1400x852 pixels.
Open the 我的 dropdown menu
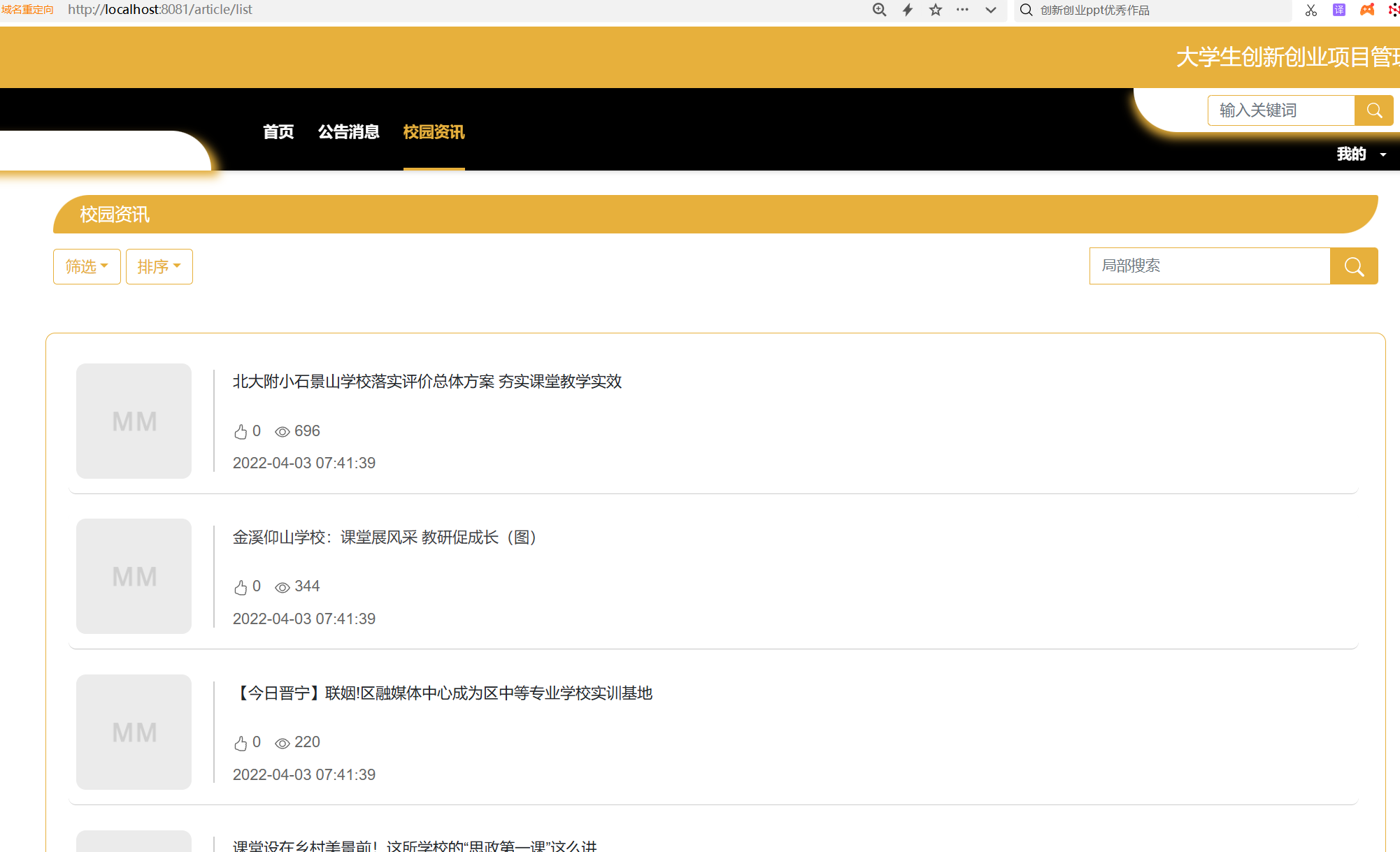click(1361, 154)
